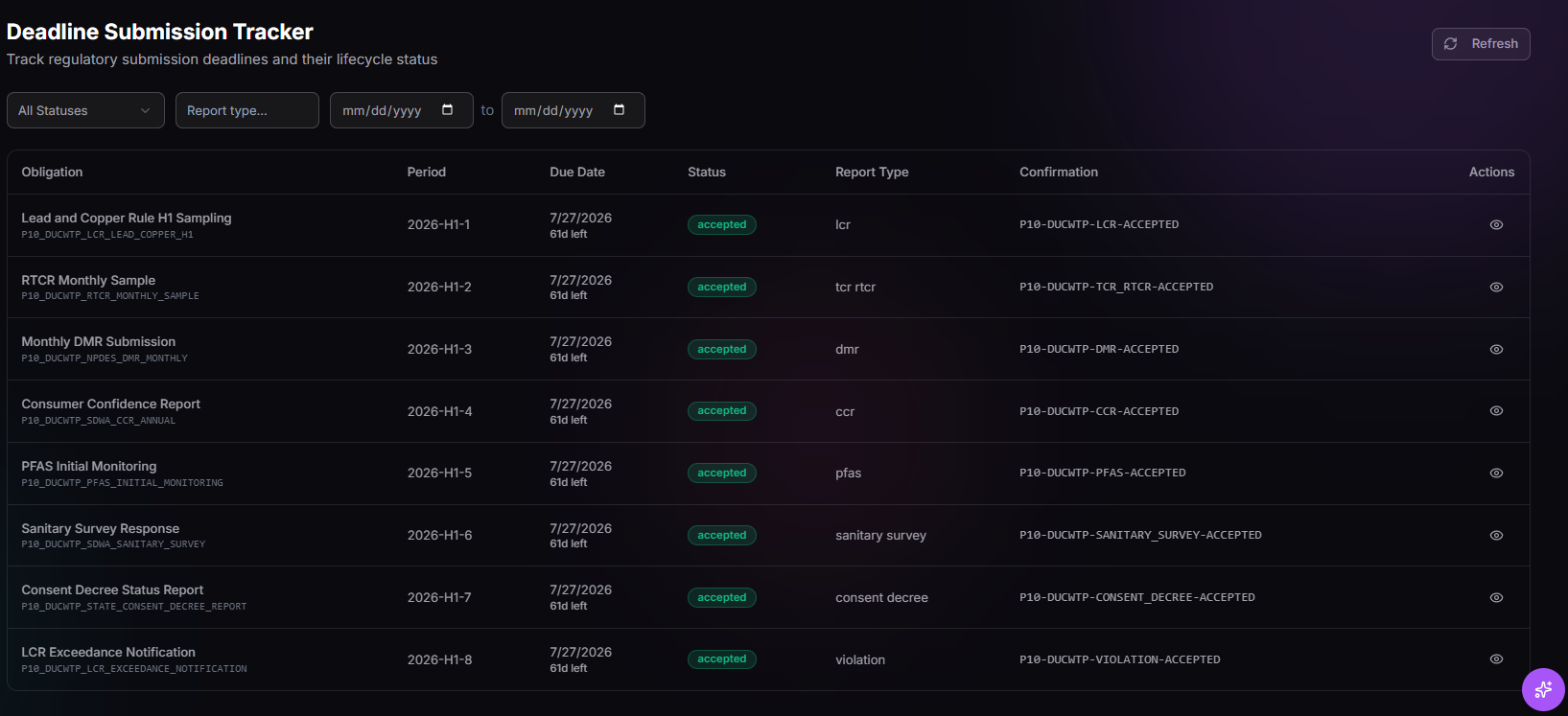1568x716 pixels.
Task: Select the Consumer Confidence Report obligation title
Action: [111, 404]
